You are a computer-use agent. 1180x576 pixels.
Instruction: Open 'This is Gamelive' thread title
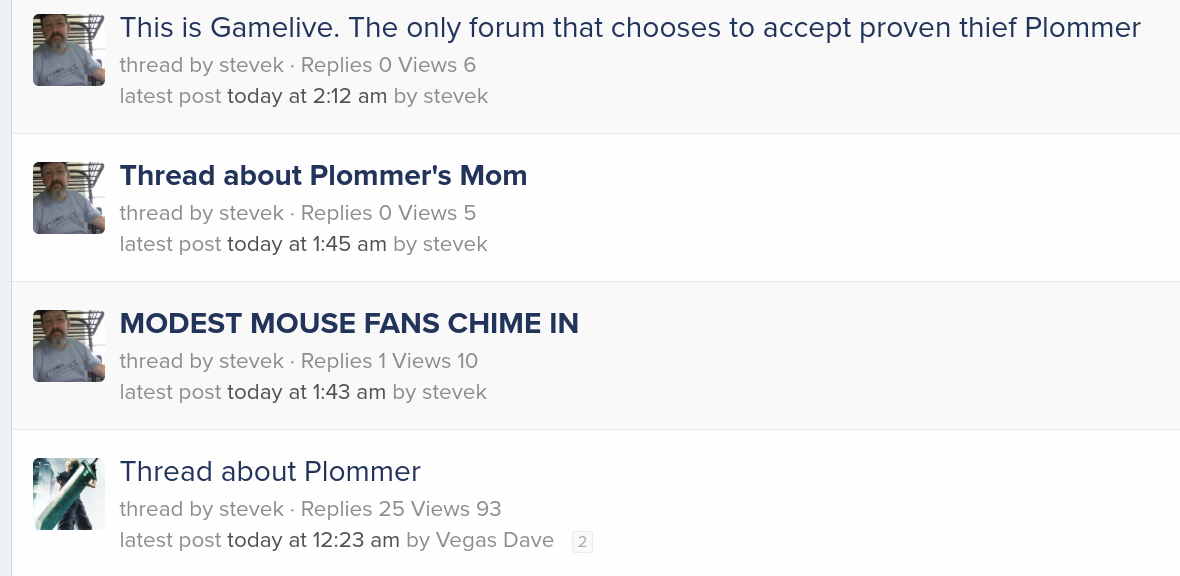630,28
